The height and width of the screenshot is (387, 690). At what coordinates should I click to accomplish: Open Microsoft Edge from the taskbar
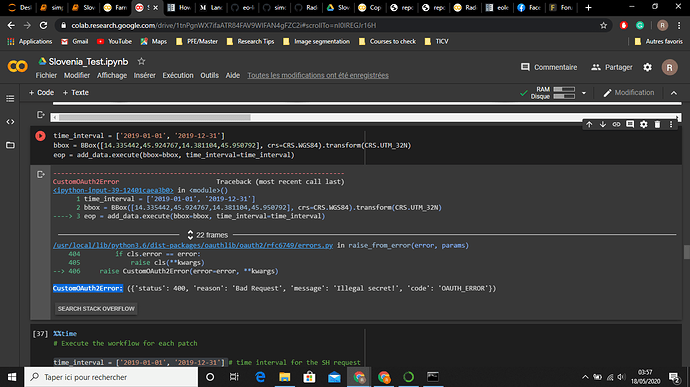point(260,377)
